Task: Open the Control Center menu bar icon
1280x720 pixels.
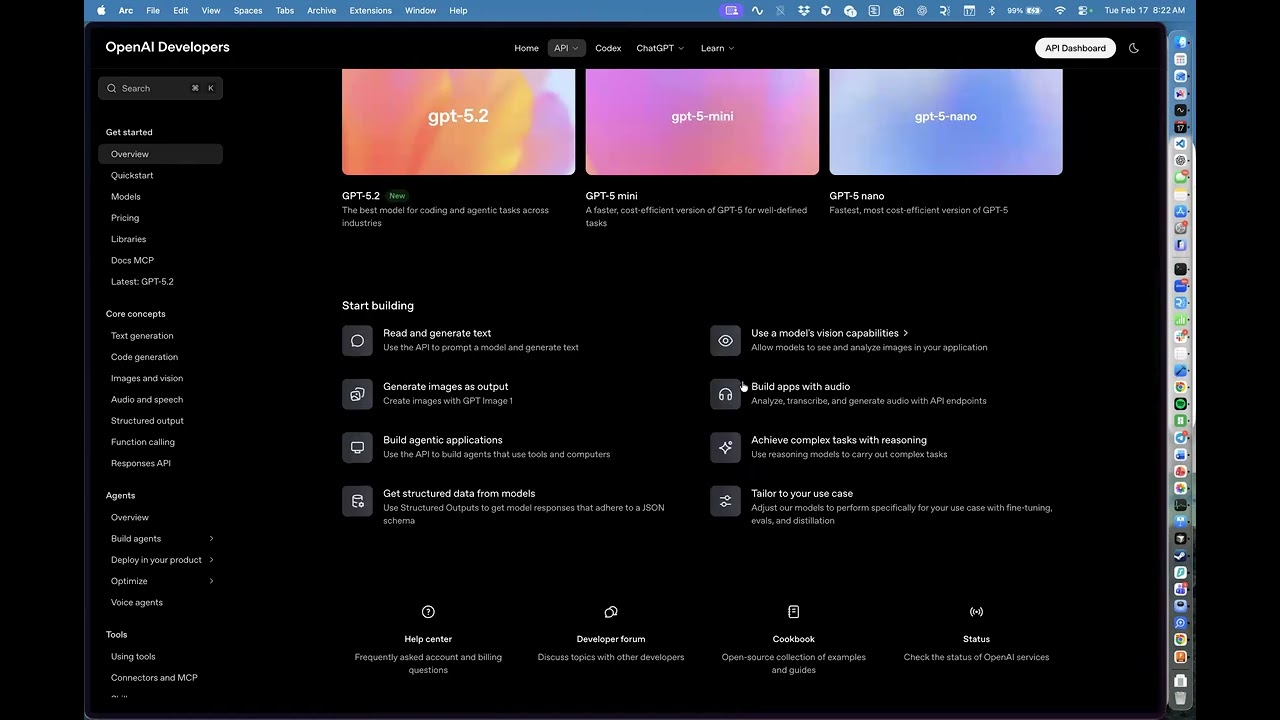Action: coord(1084,10)
